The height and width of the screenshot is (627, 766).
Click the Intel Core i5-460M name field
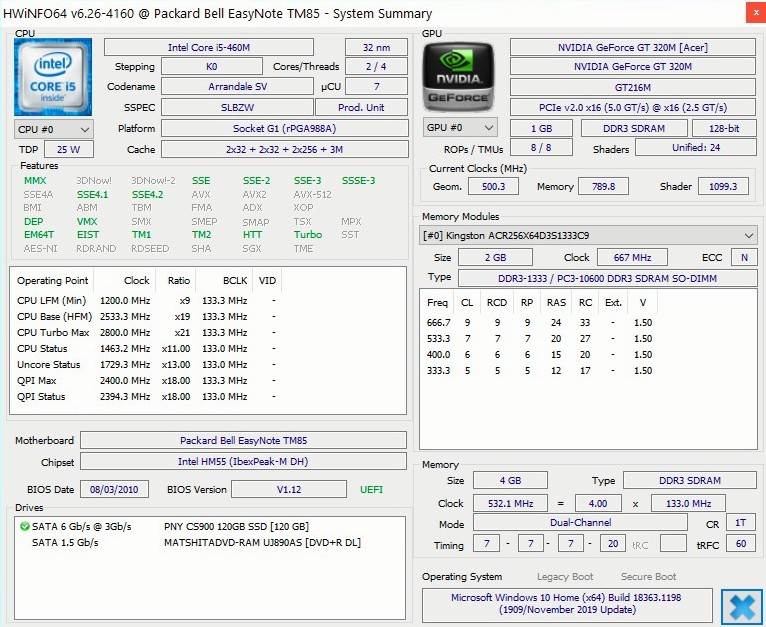coord(209,47)
